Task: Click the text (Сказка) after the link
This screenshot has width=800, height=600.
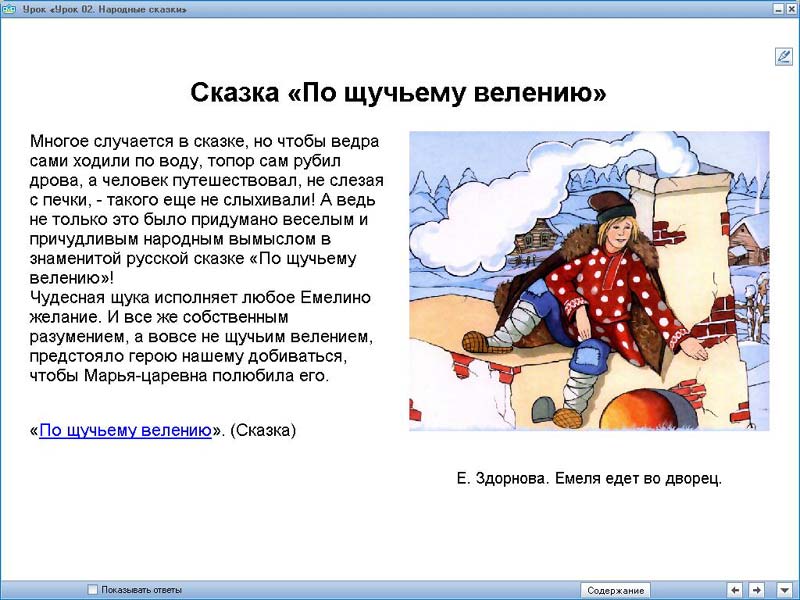Action: pyautogui.click(x=263, y=430)
